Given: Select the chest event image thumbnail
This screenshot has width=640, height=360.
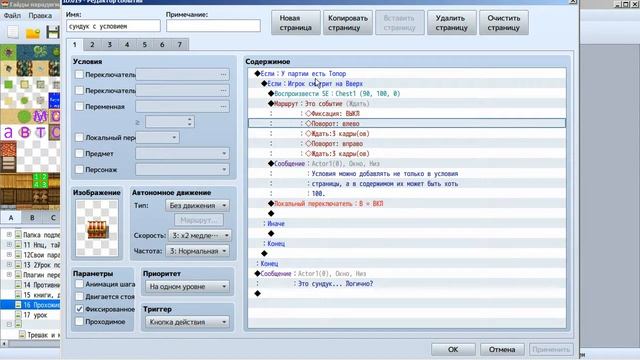Looking at the screenshot, I should click(x=97, y=228).
